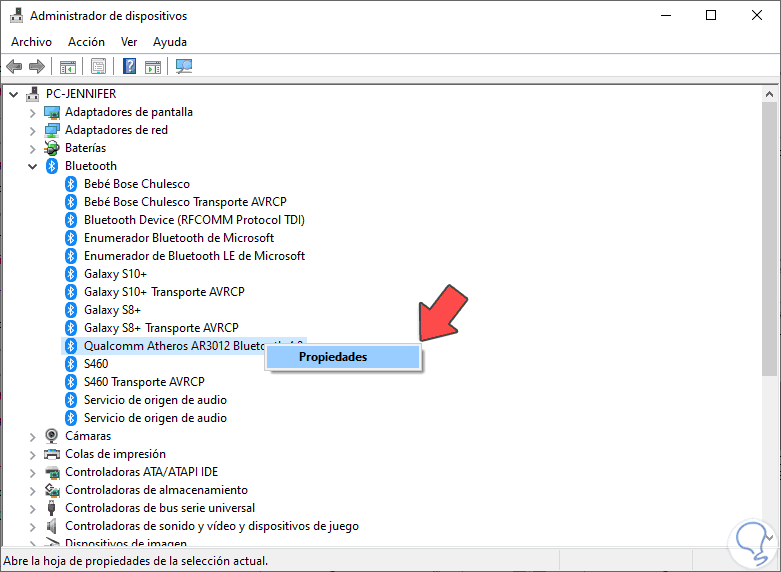Click the scan for hardware changes icon
Viewport: 781px width, 572px height.
pos(184,66)
